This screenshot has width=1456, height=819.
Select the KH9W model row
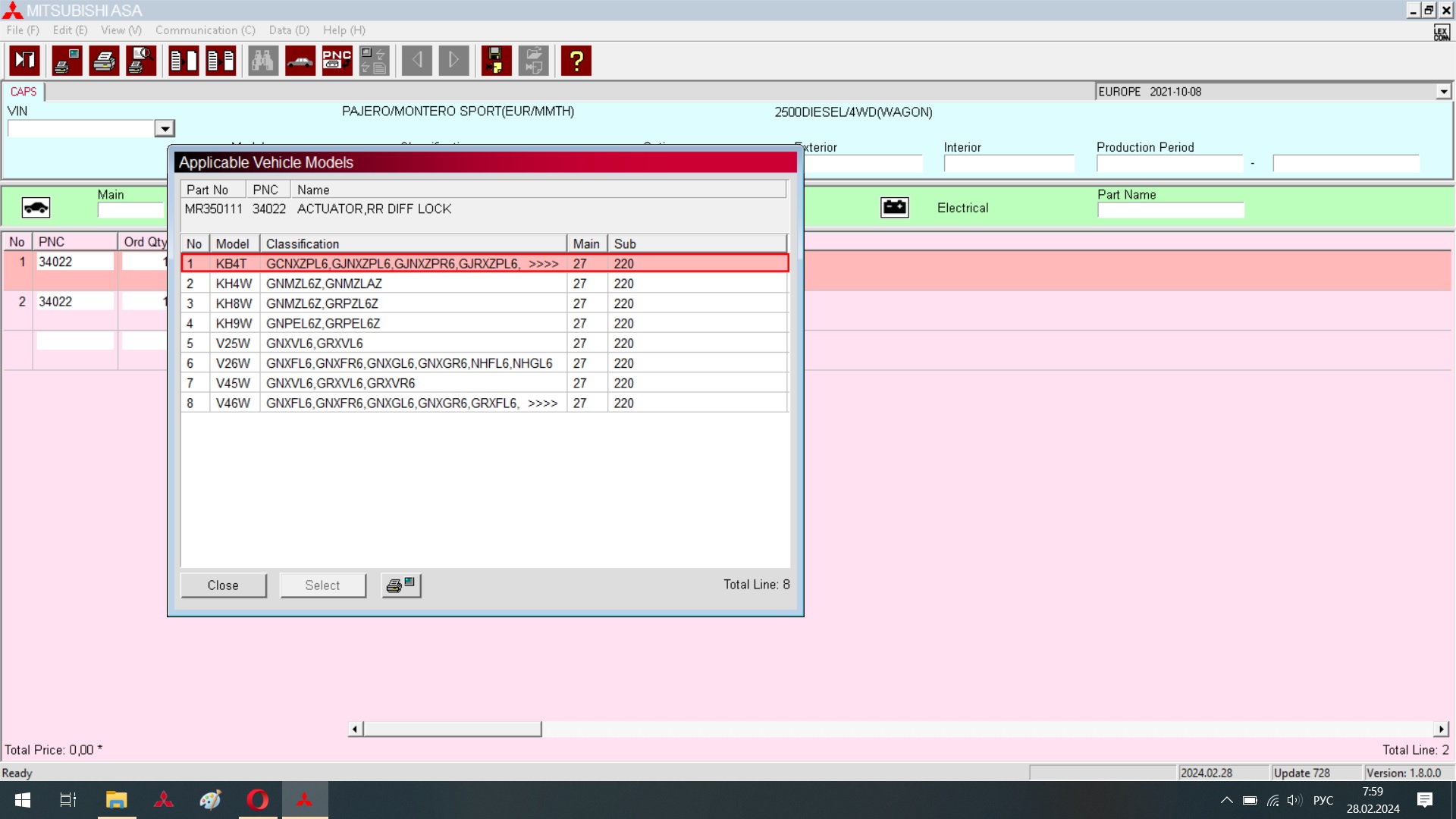point(234,324)
